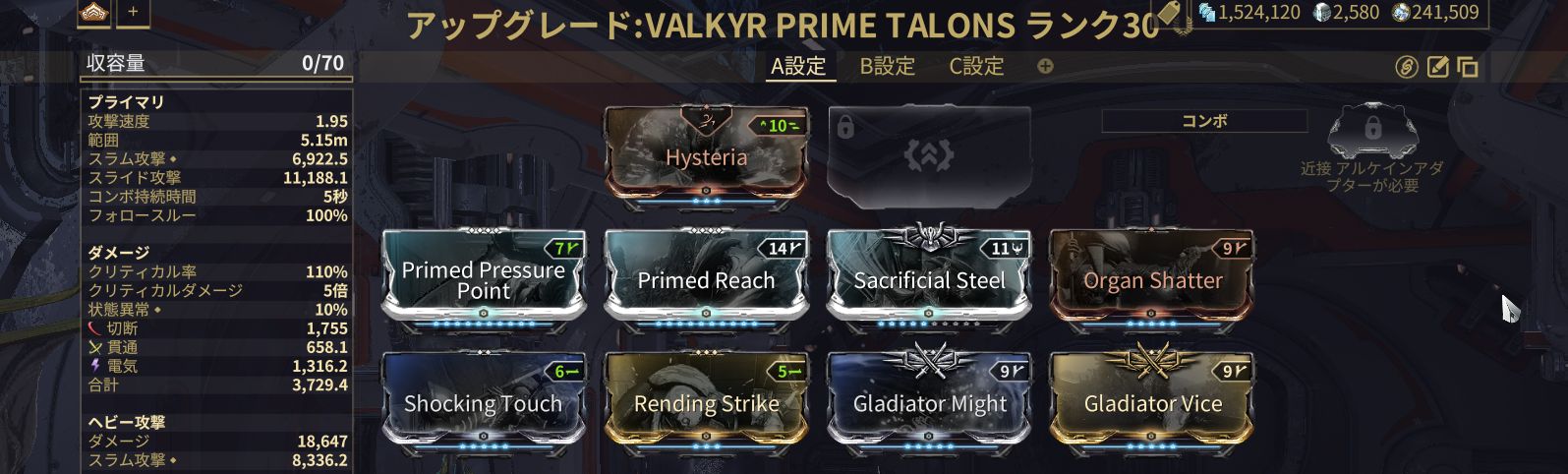Screen dimensions: 1568x474
Task: Click the locked arcane adapter slot icon
Action: (1372, 130)
